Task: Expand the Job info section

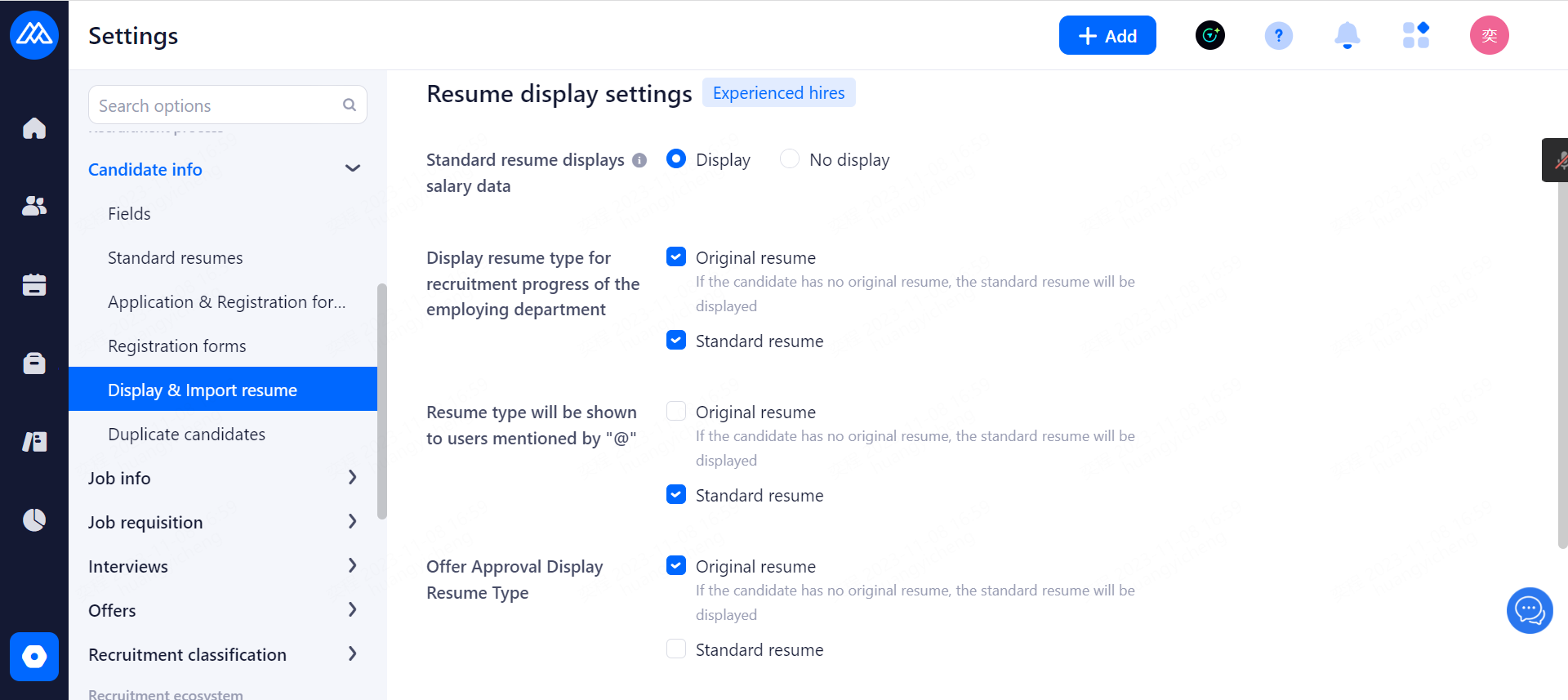Action: click(352, 478)
